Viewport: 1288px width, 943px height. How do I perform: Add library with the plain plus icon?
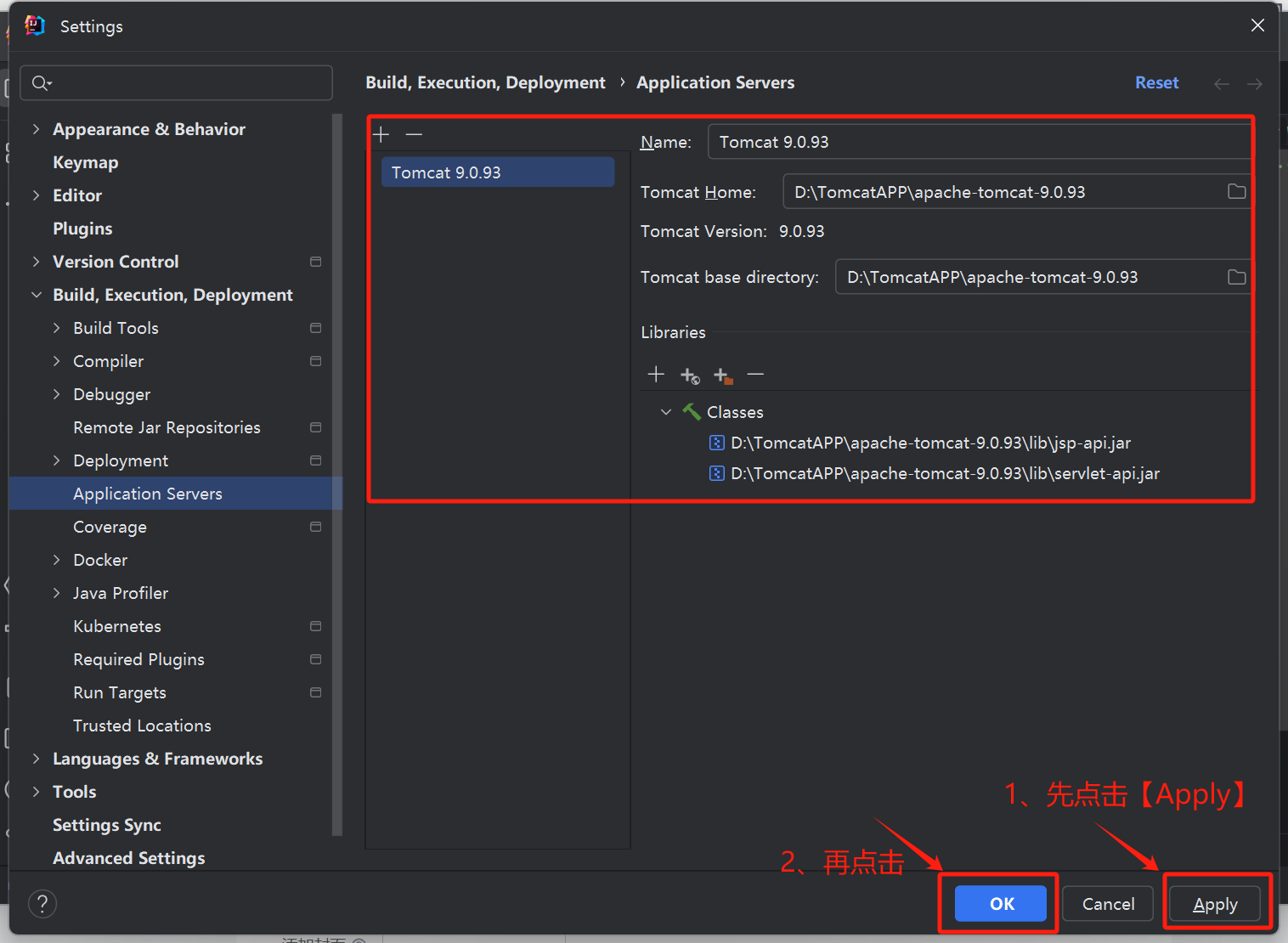click(x=656, y=375)
